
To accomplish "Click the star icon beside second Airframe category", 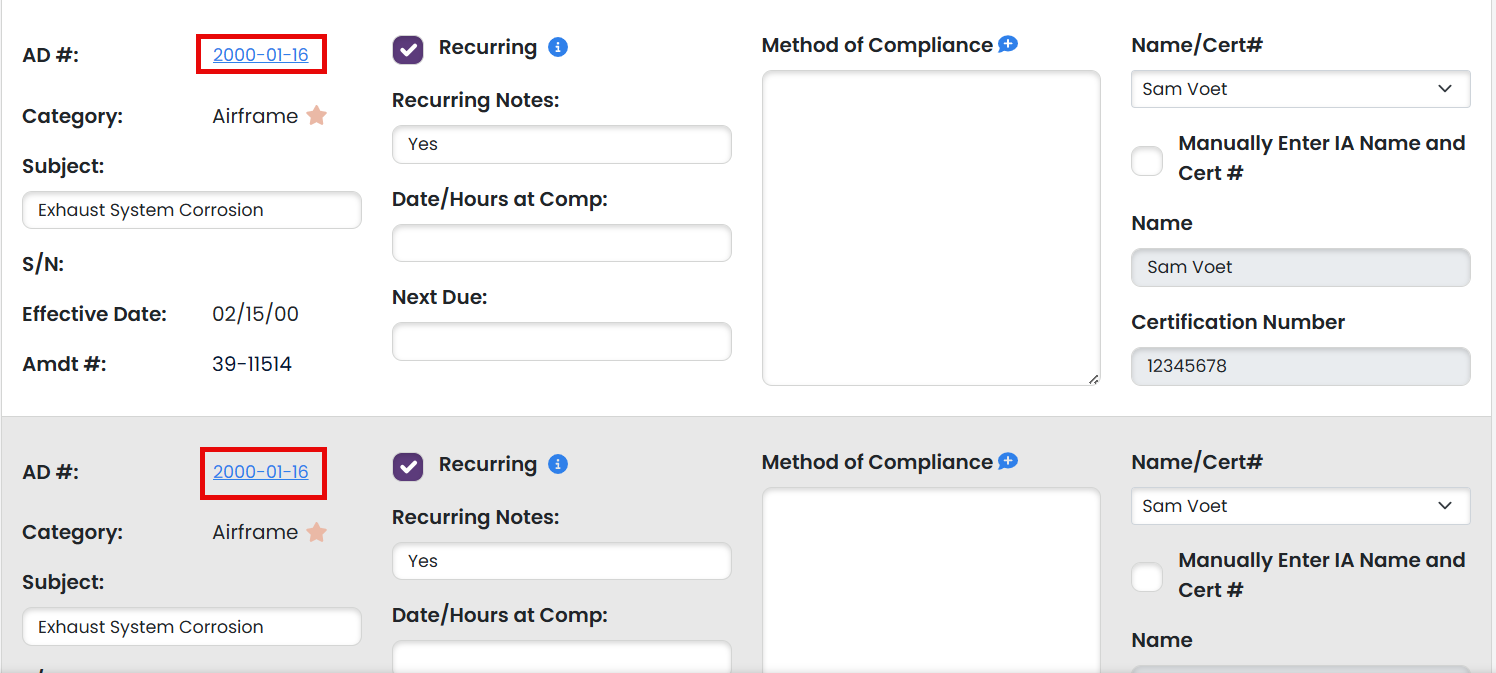I will tap(317, 532).
